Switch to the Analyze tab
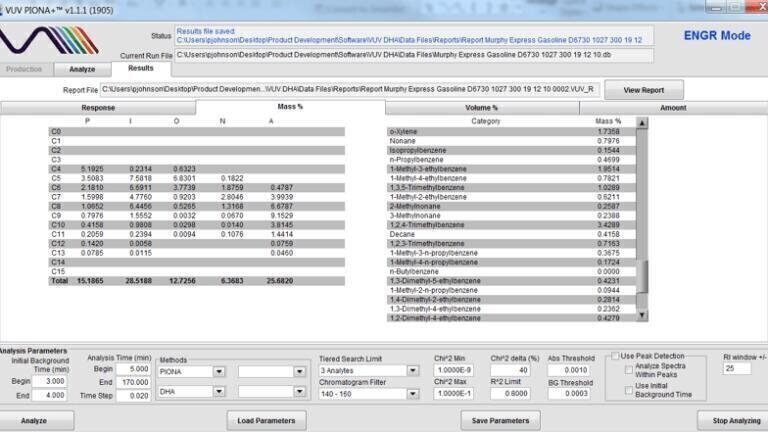The height and width of the screenshot is (432, 768). point(82,69)
